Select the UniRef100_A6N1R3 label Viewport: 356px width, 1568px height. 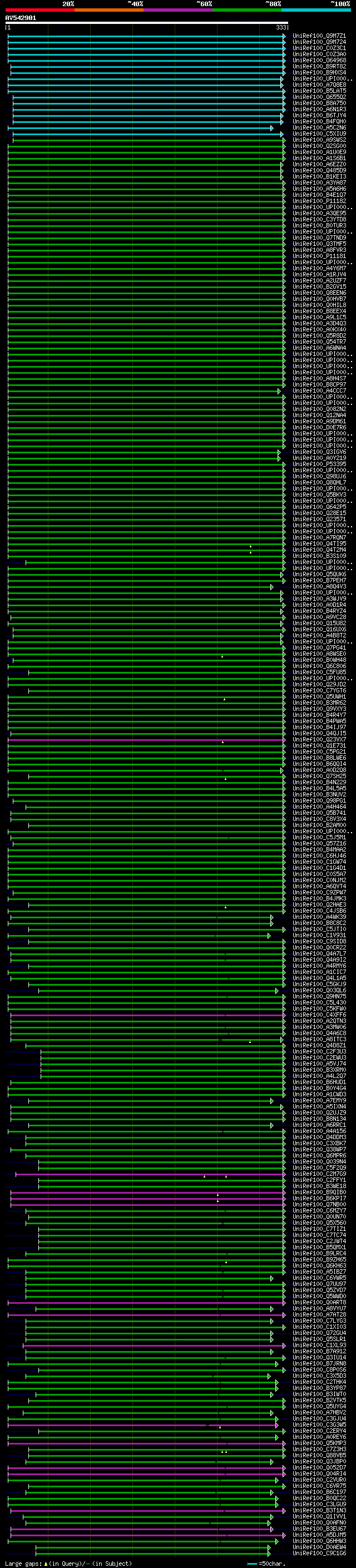[319, 109]
